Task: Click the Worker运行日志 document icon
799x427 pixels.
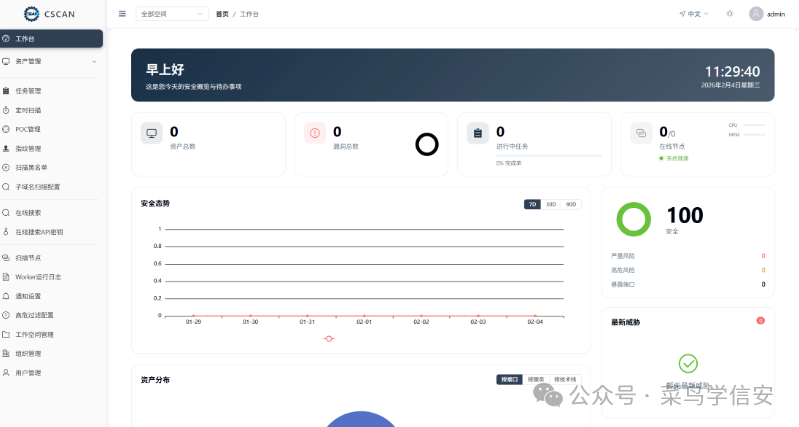Action: [6, 277]
